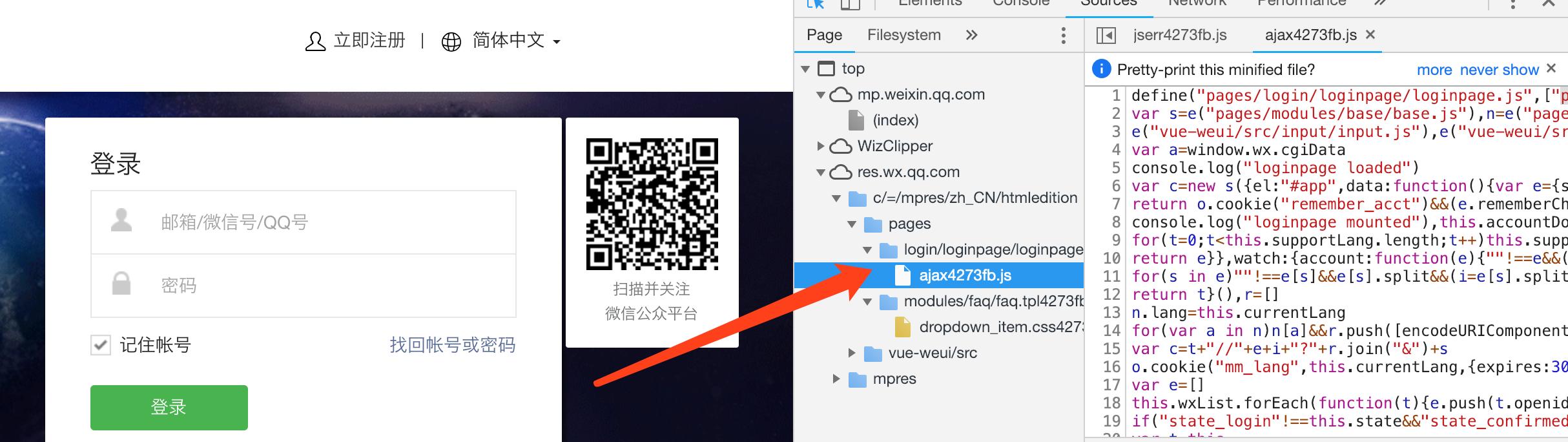Expand the WizClipper node

(821, 146)
